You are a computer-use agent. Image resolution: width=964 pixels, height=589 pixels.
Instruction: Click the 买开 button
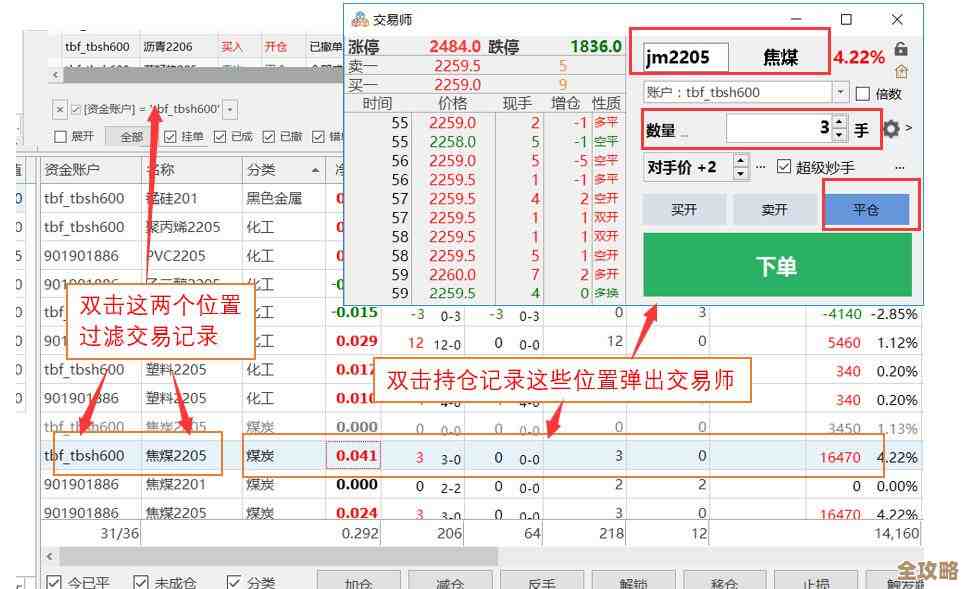[x=684, y=209]
